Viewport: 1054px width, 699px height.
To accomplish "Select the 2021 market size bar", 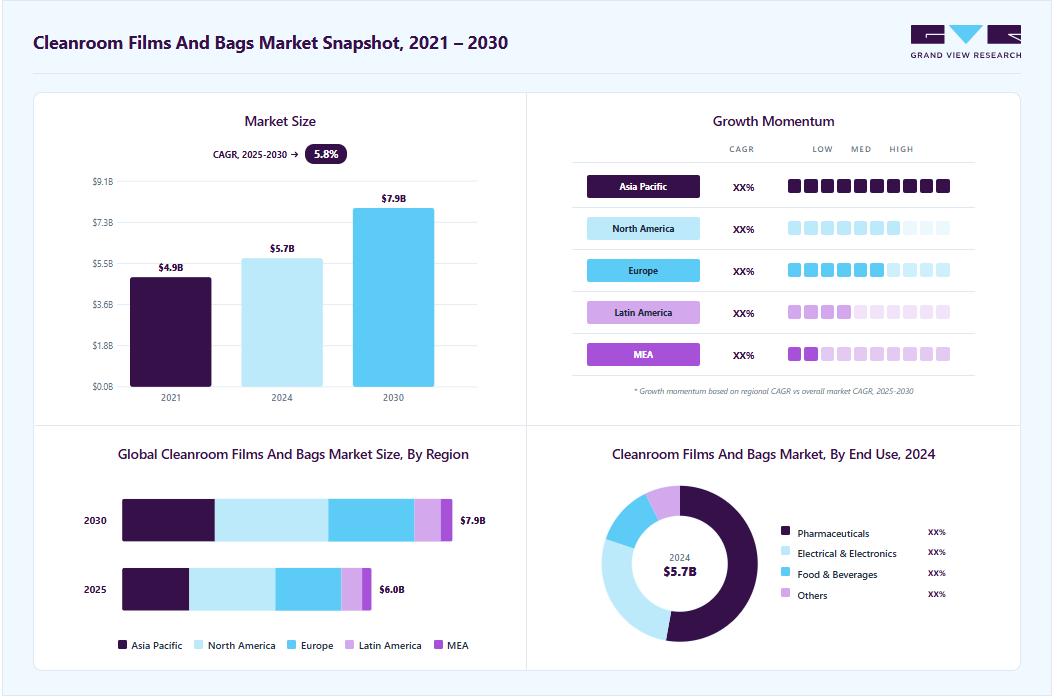I will tap(171, 331).
